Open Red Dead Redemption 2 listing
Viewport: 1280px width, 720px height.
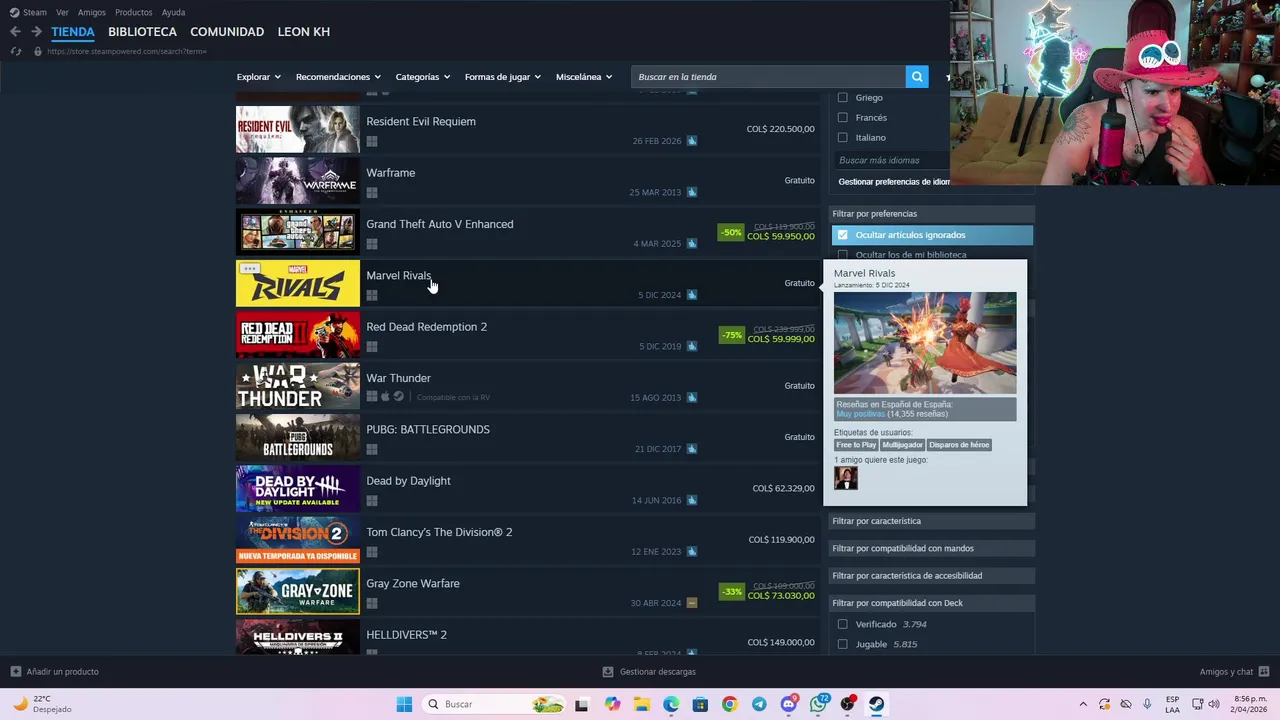[528, 335]
